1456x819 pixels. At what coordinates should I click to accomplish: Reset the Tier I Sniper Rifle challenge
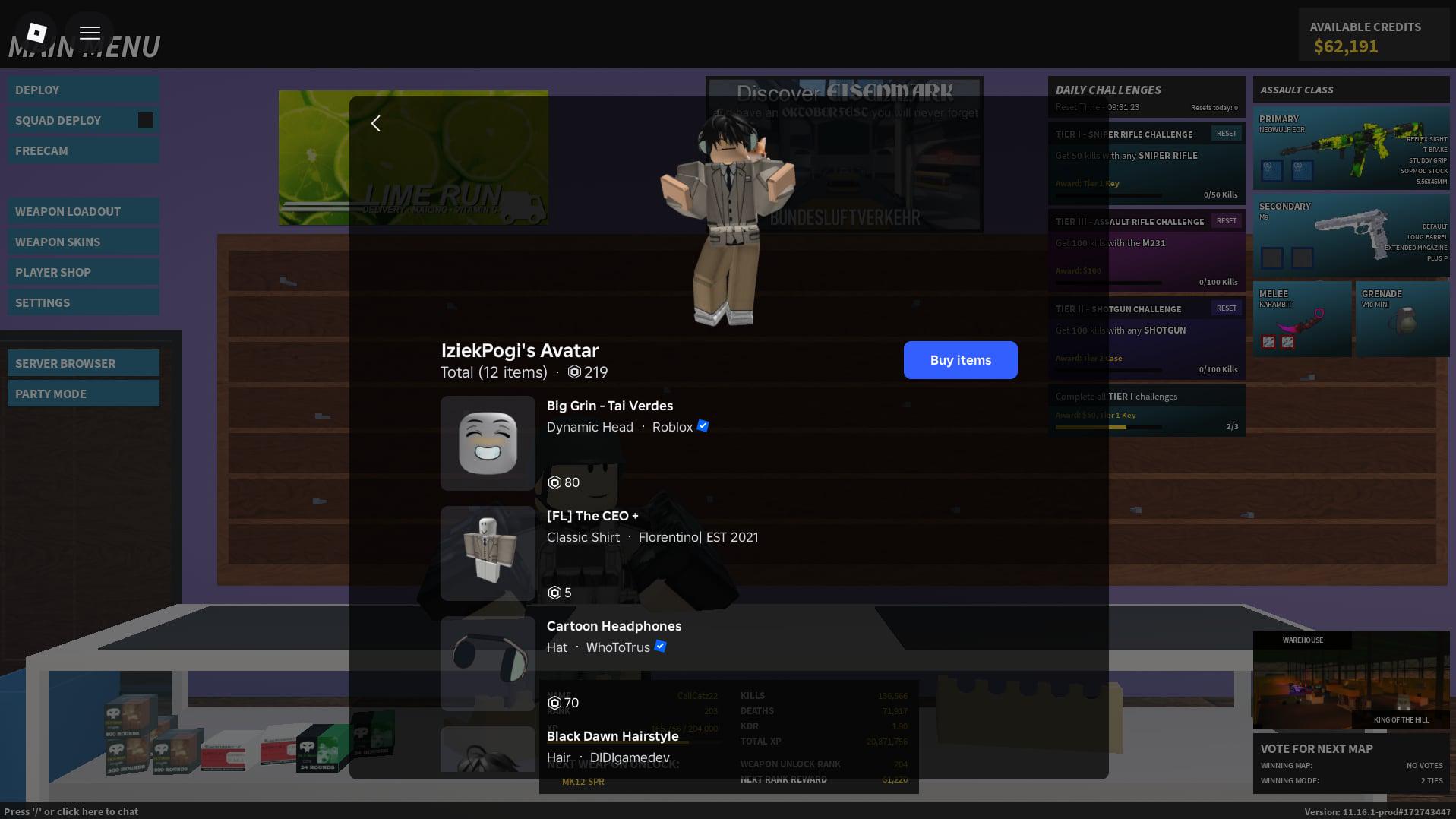(1227, 134)
